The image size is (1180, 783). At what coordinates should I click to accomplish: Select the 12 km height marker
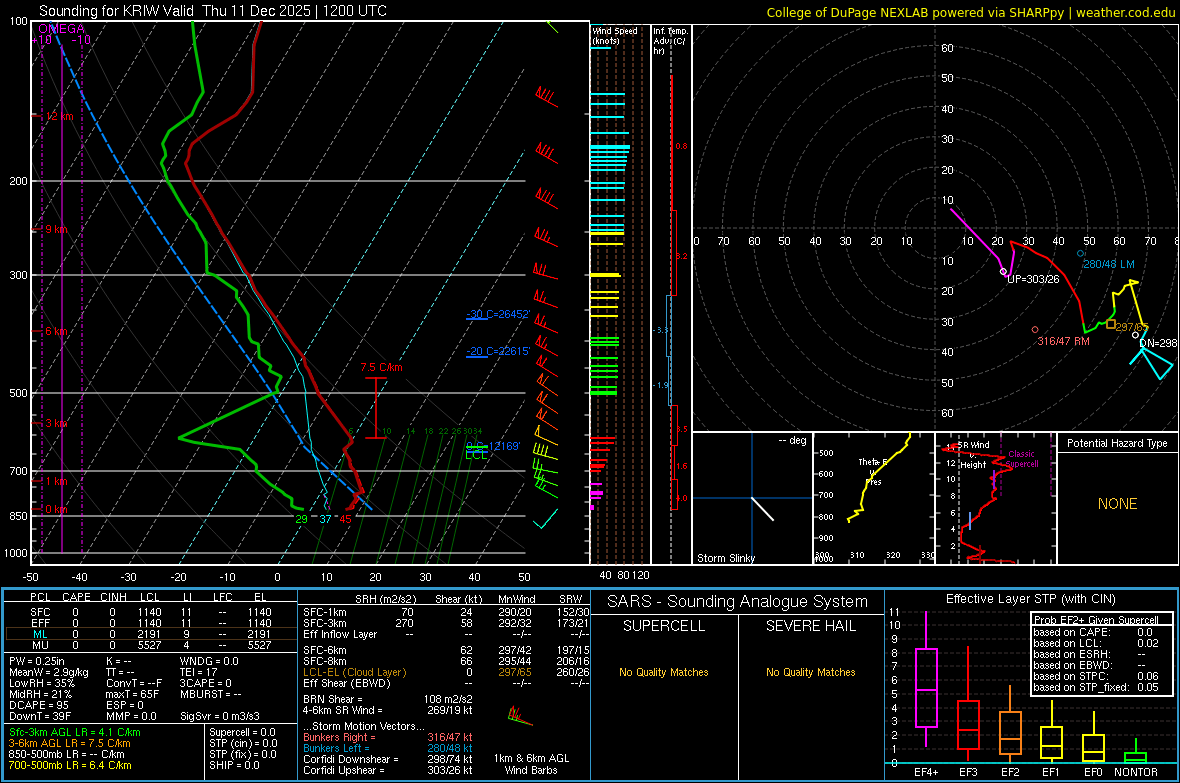click(59, 117)
